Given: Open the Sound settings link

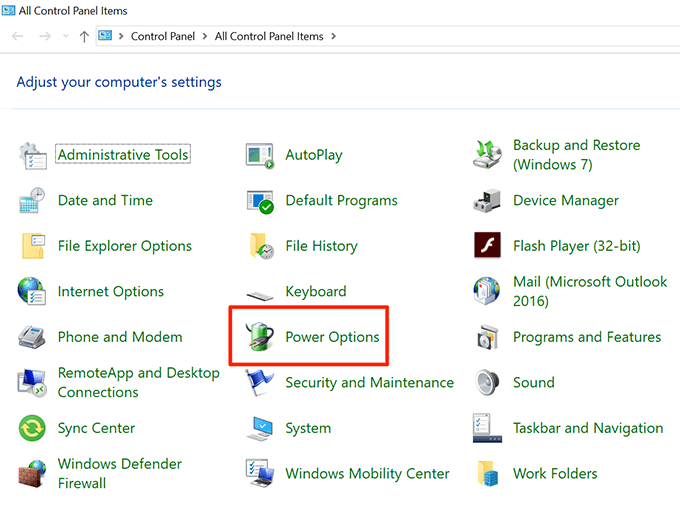Looking at the screenshot, I should [x=534, y=383].
